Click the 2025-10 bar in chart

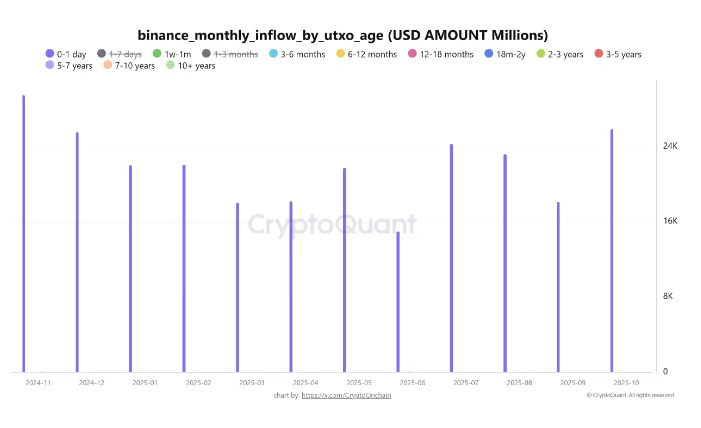611,250
